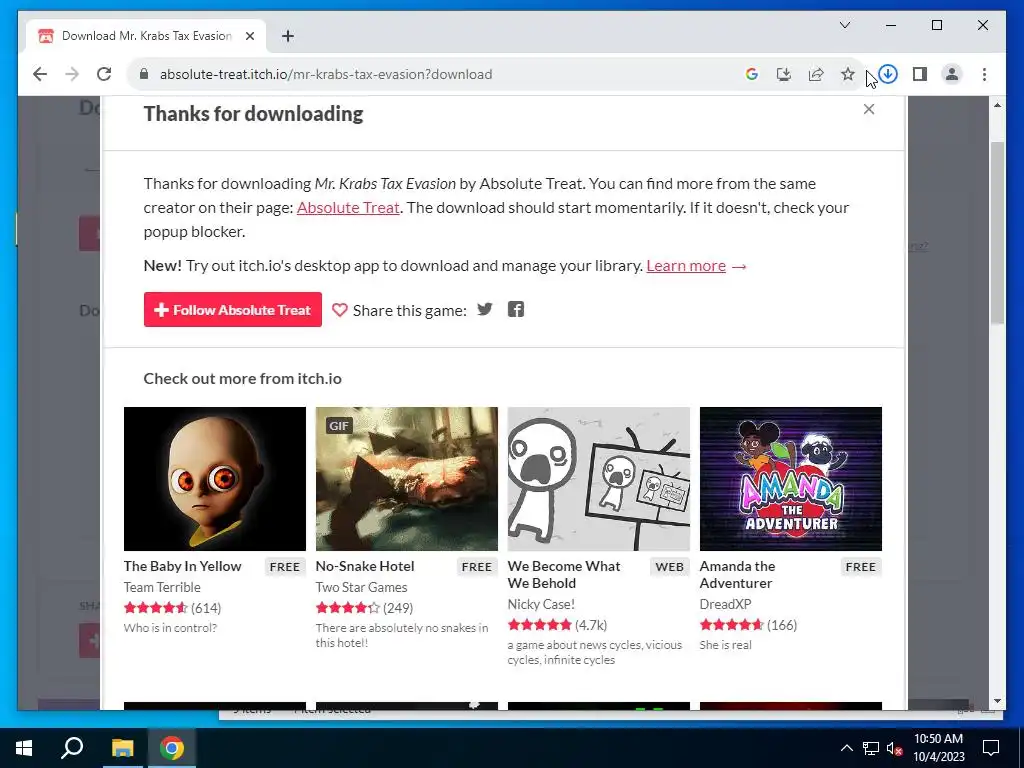
Task: Open Chrome three-dot menu
Action: (984, 74)
